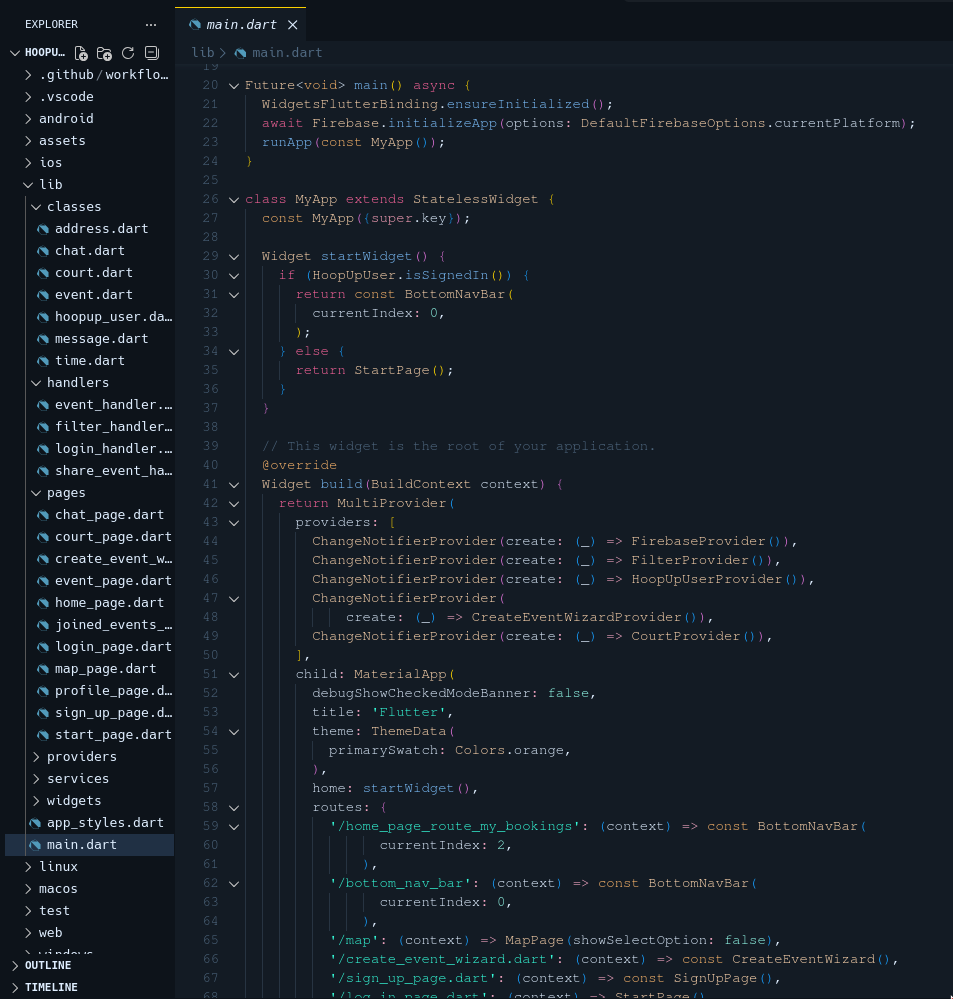Click the New Folder icon in Explorer
953x999 pixels.
pyautogui.click(x=105, y=53)
